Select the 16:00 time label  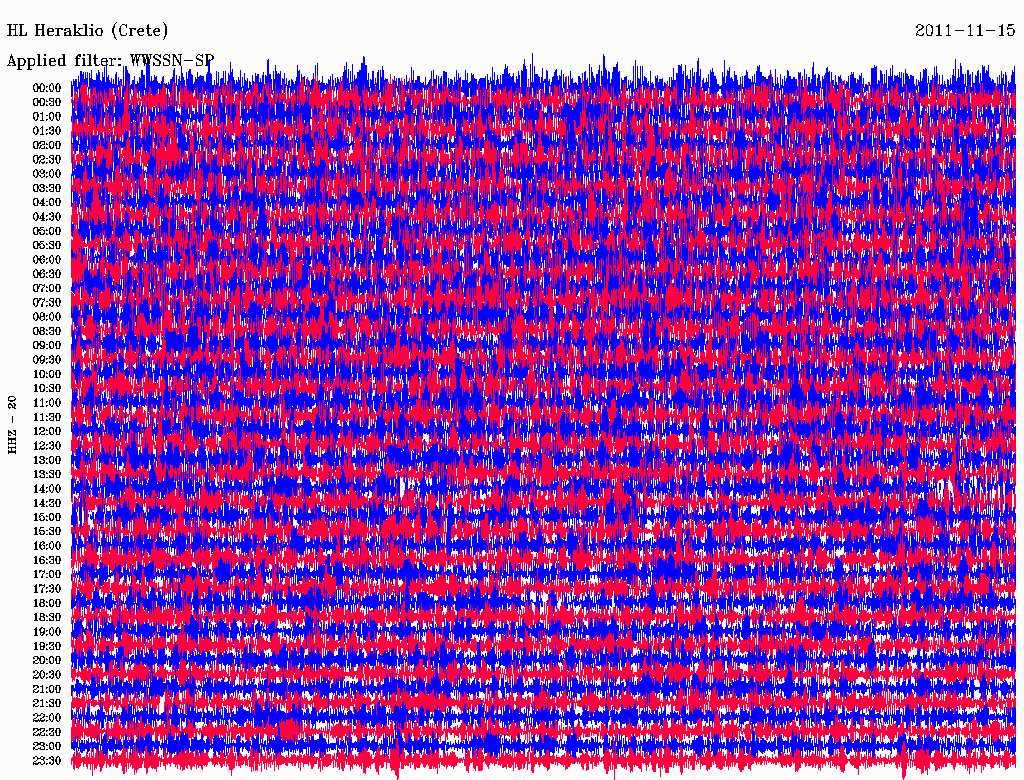[x=47, y=546]
